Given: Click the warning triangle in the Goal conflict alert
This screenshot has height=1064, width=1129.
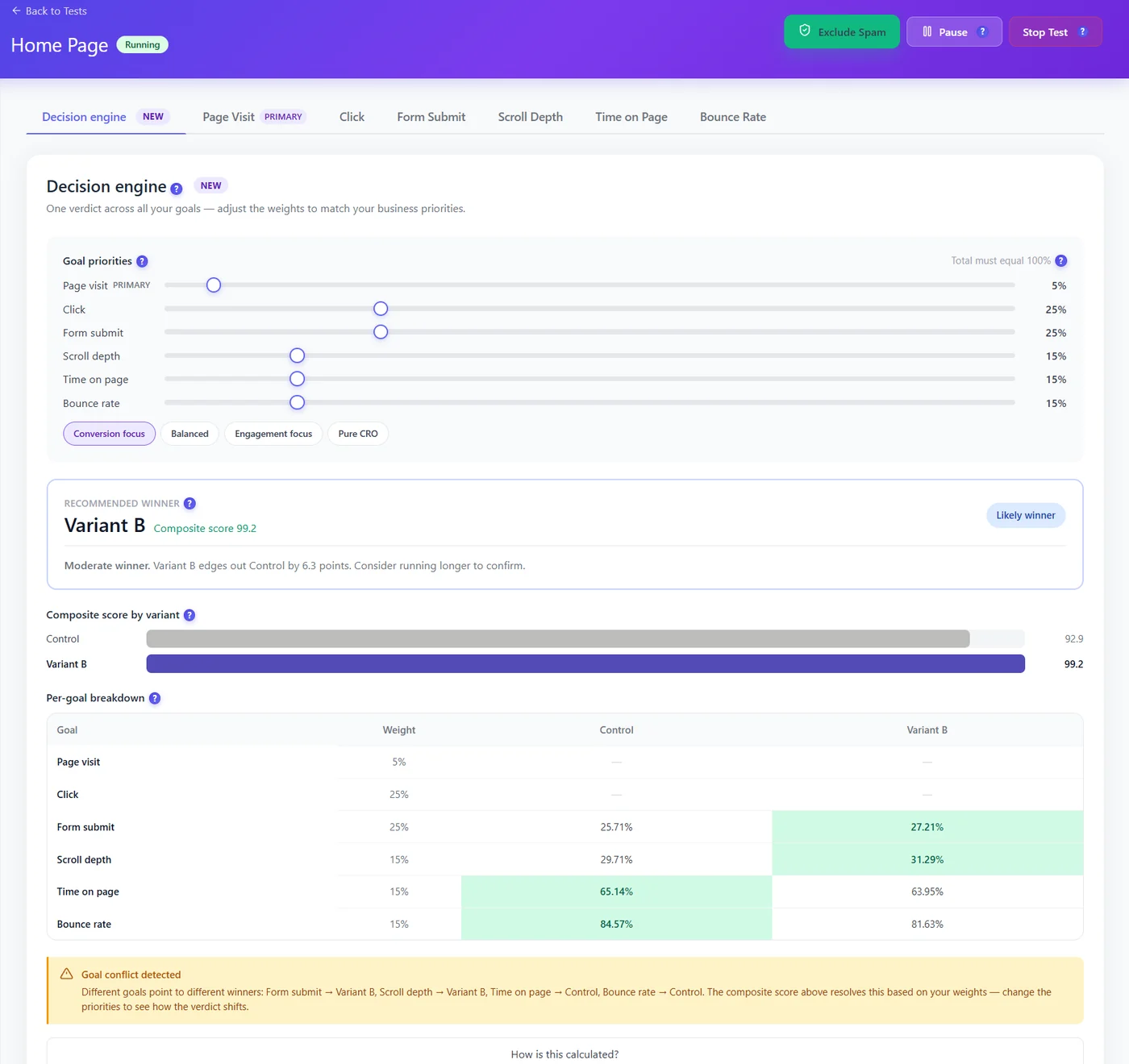Looking at the screenshot, I should (67, 974).
